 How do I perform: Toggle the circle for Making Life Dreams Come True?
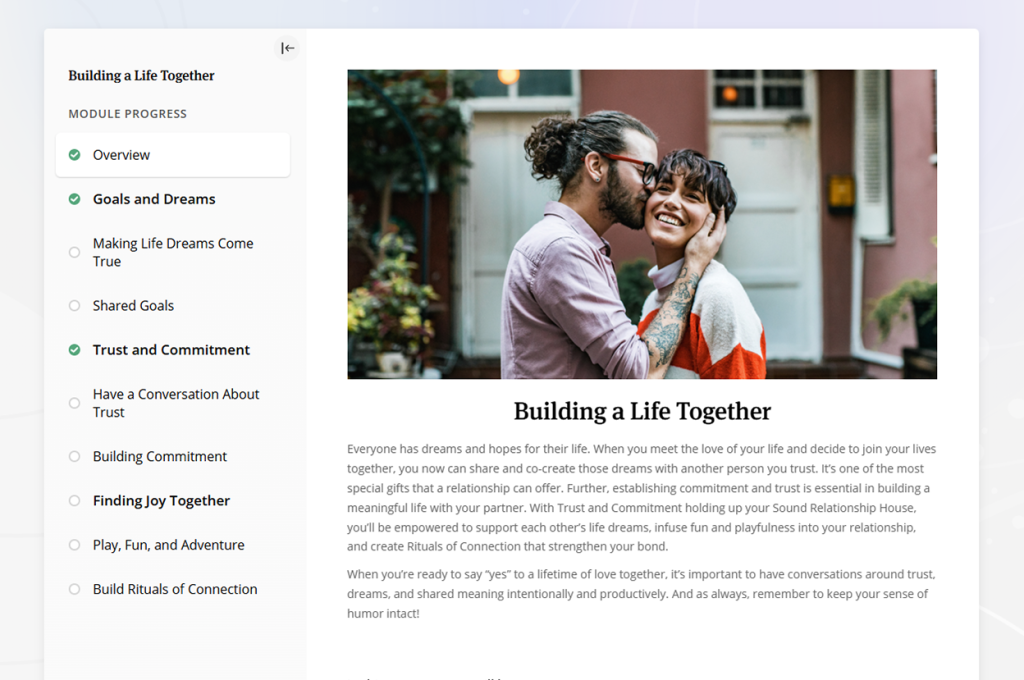point(74,252)
